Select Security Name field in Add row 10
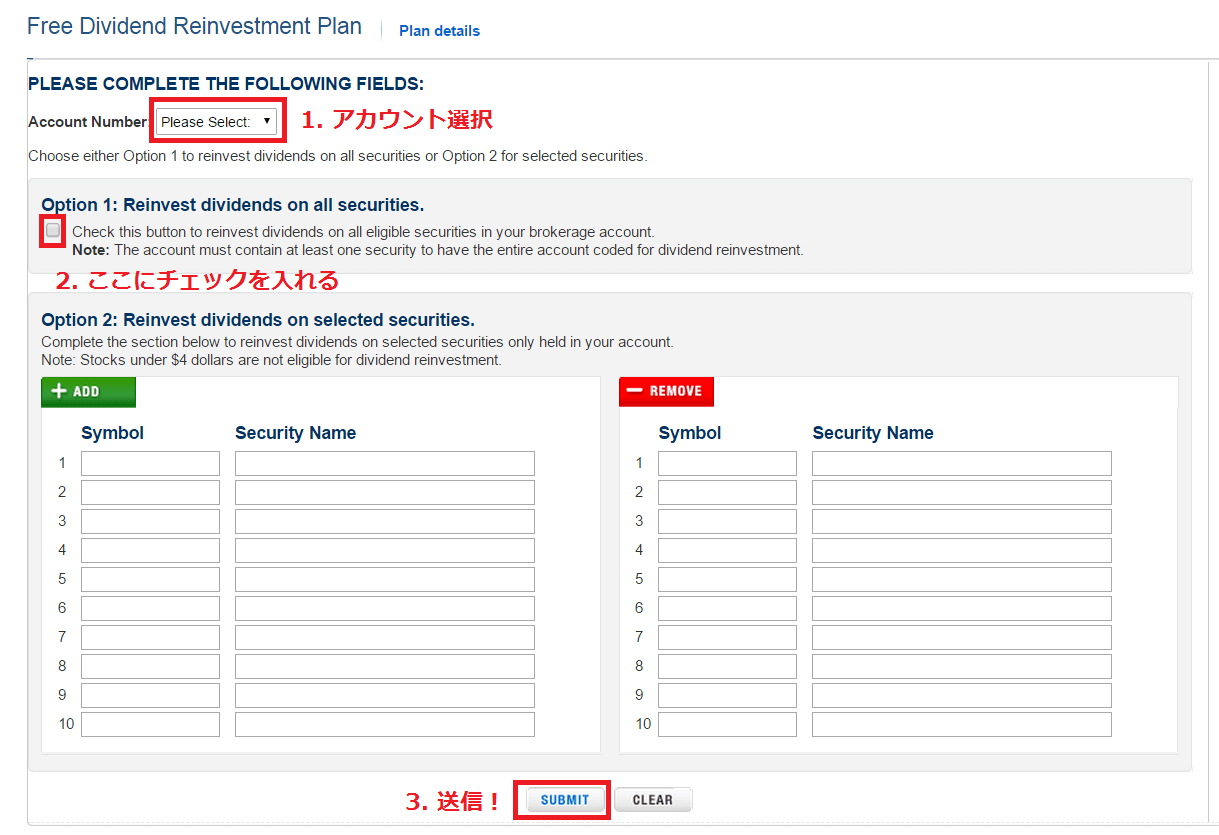 [x=384, y=724]
